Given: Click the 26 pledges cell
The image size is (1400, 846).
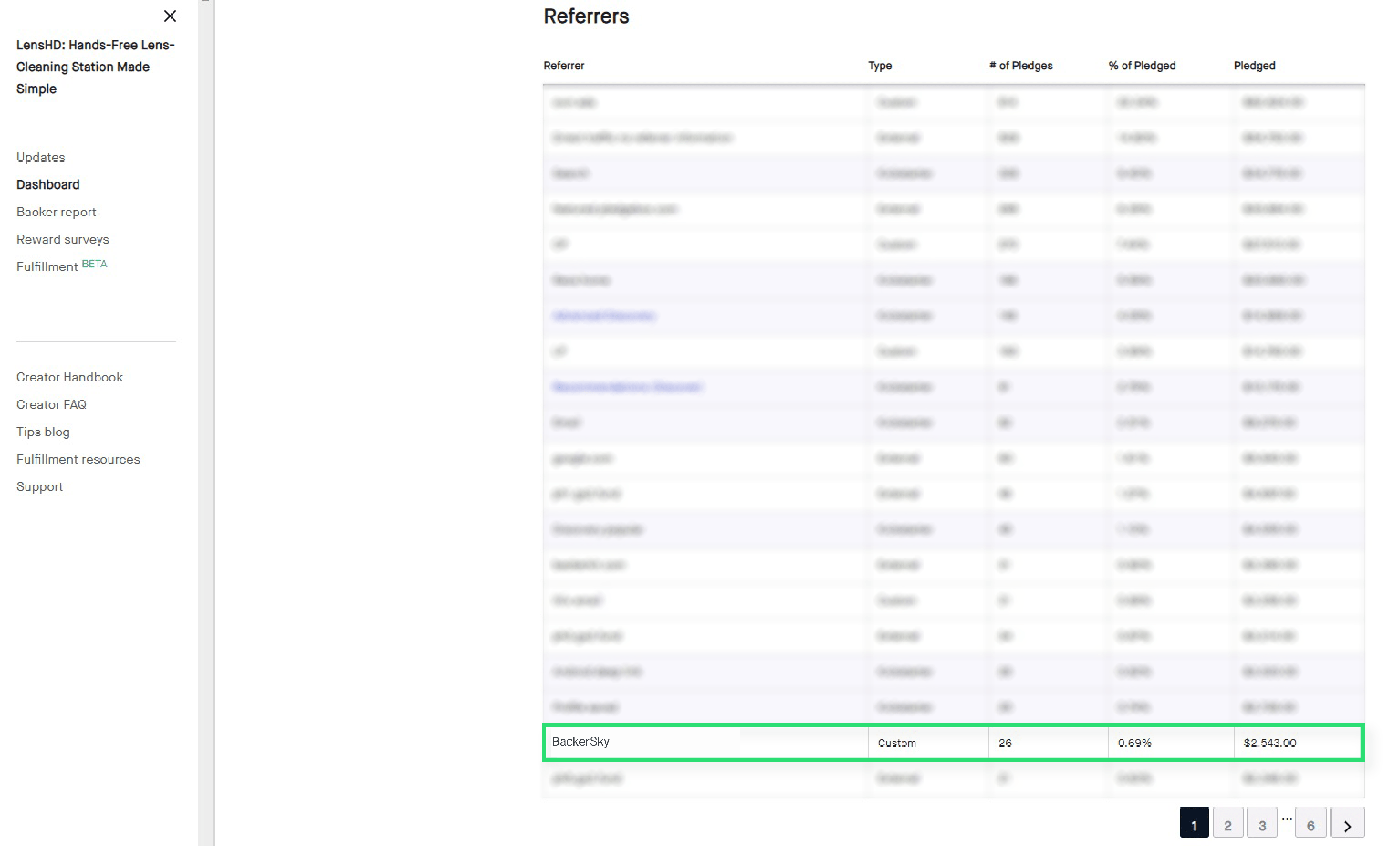Looking at the screenshot, I should [1048, 742].
